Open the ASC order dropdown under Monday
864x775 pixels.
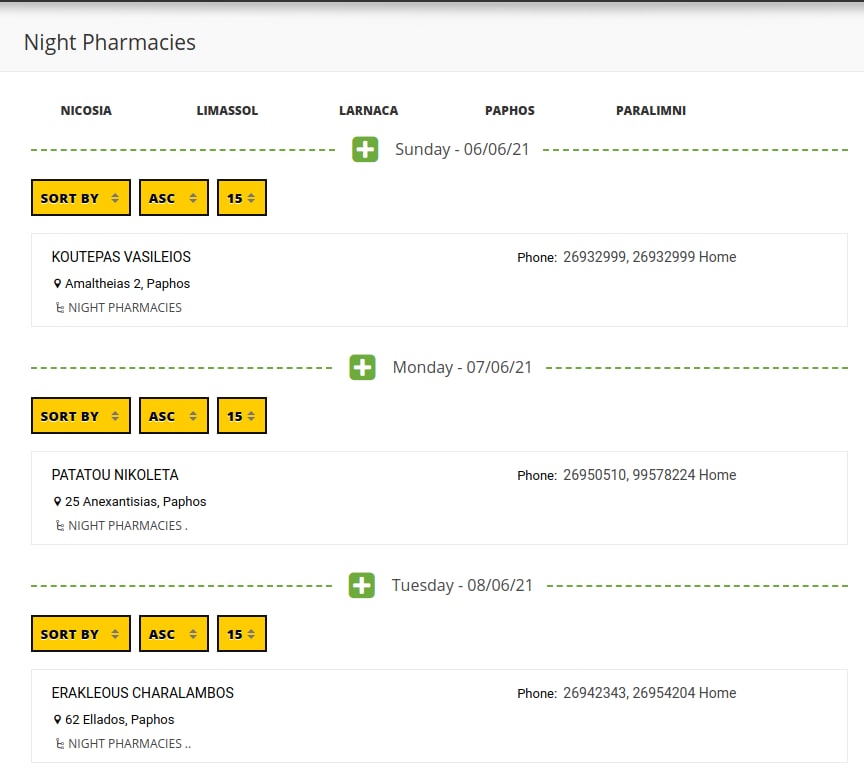click(173, 416)
